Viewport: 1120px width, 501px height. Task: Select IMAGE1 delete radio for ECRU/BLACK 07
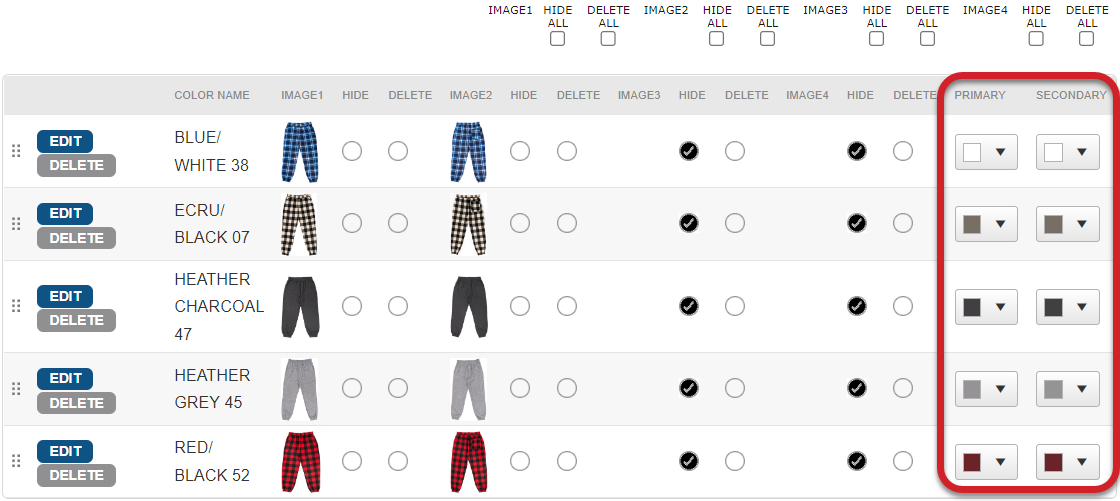coord(398,224)
